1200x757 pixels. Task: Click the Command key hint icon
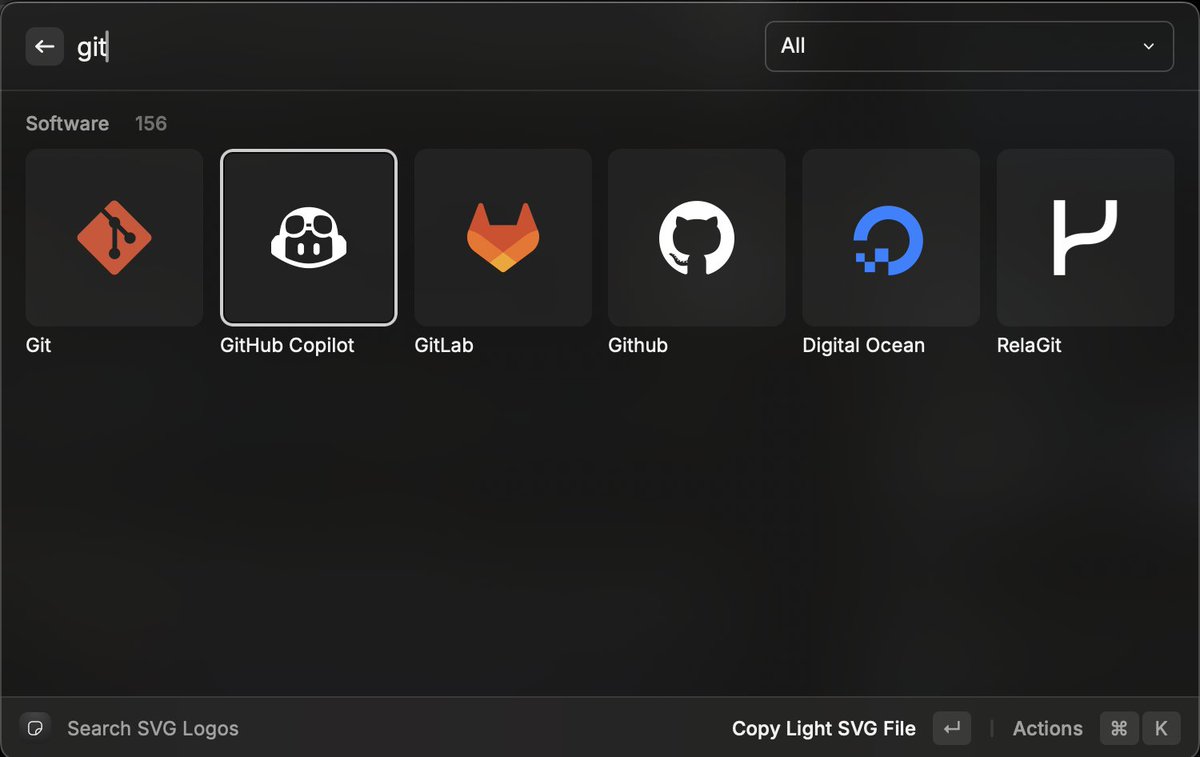pos(1119,728)
